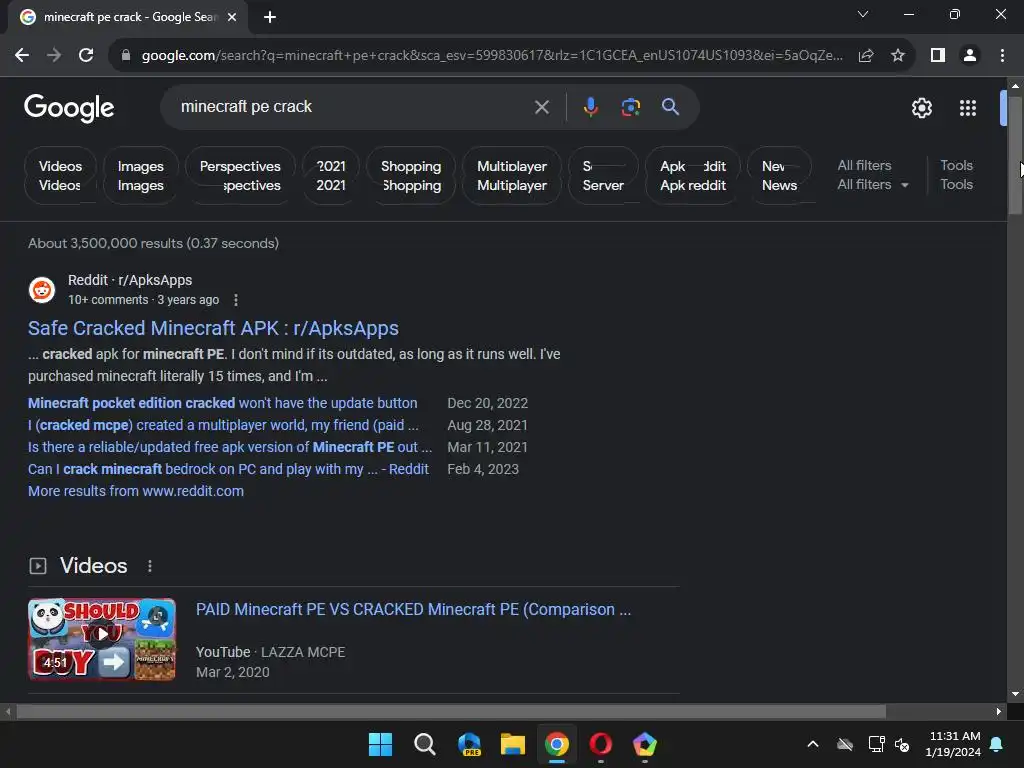Viewport: 1024px width, 768px height.
Task: Open Google quick settings gear
Action: 921,108
